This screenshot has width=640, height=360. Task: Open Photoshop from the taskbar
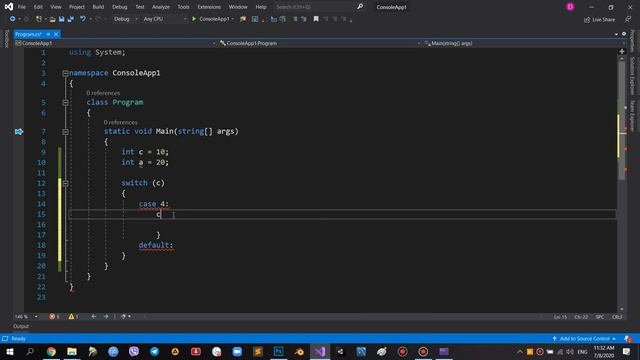[279, 351]
